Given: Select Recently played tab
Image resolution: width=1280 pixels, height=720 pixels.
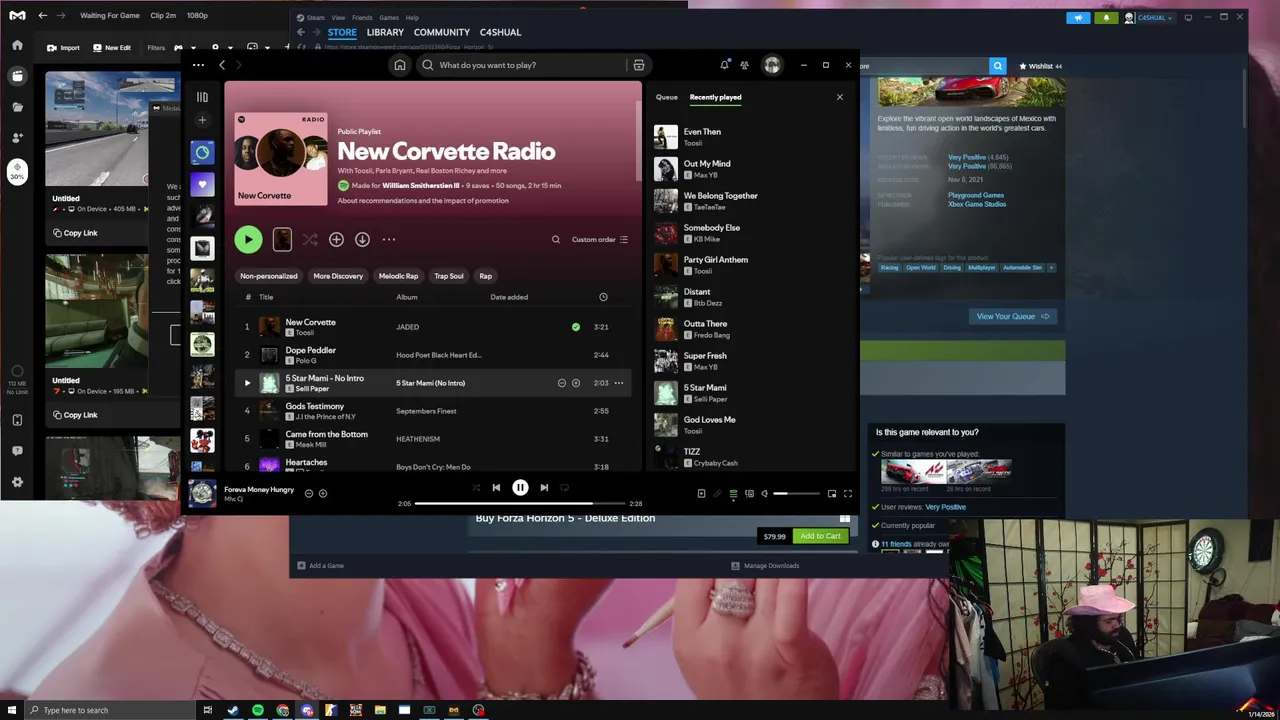Looking at the screenshot, I should 715,97.
